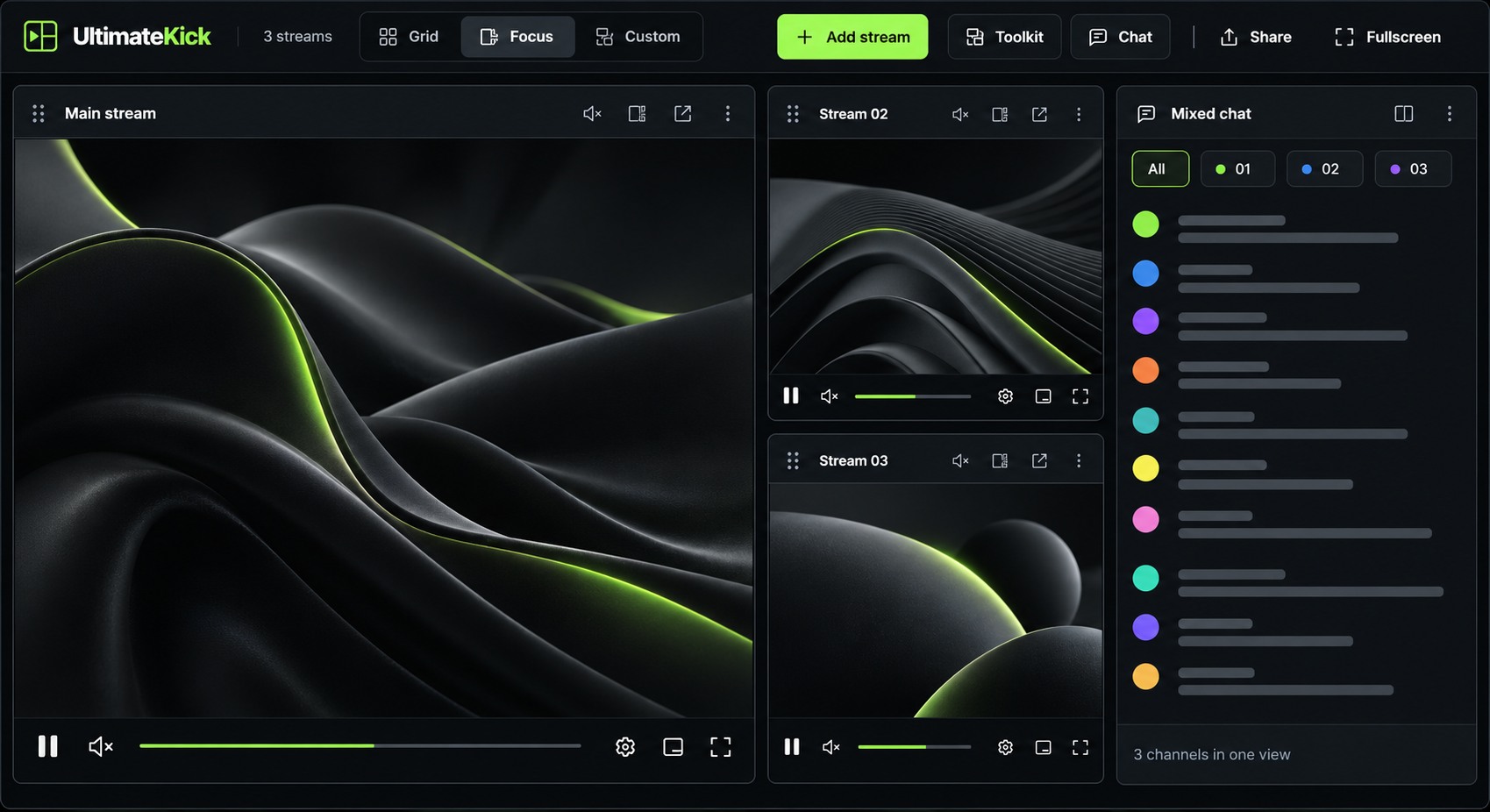
Task: Filter chat to channel 01
Action: (1237, 169)
